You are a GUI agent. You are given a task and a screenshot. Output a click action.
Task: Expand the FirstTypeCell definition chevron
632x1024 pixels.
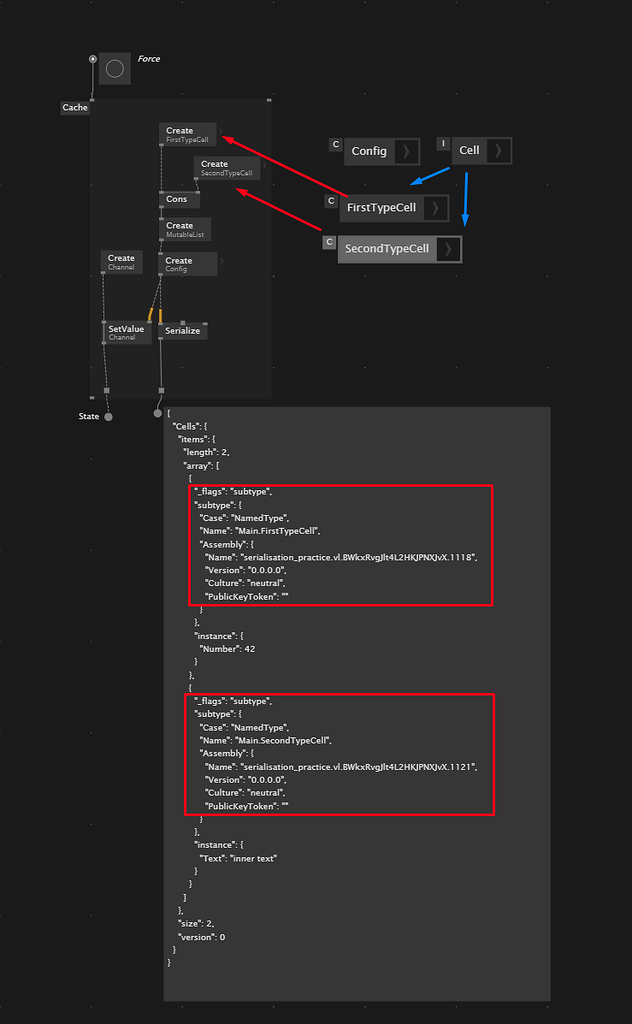(435, 208)
